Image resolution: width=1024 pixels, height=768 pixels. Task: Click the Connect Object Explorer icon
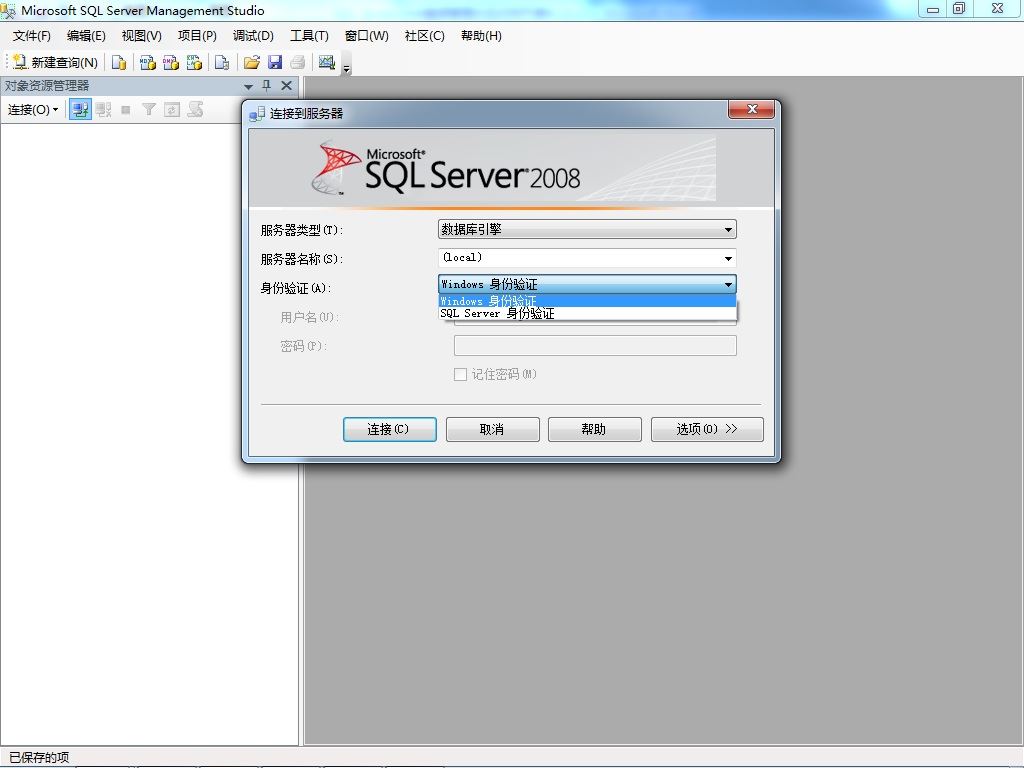(80, 110)
